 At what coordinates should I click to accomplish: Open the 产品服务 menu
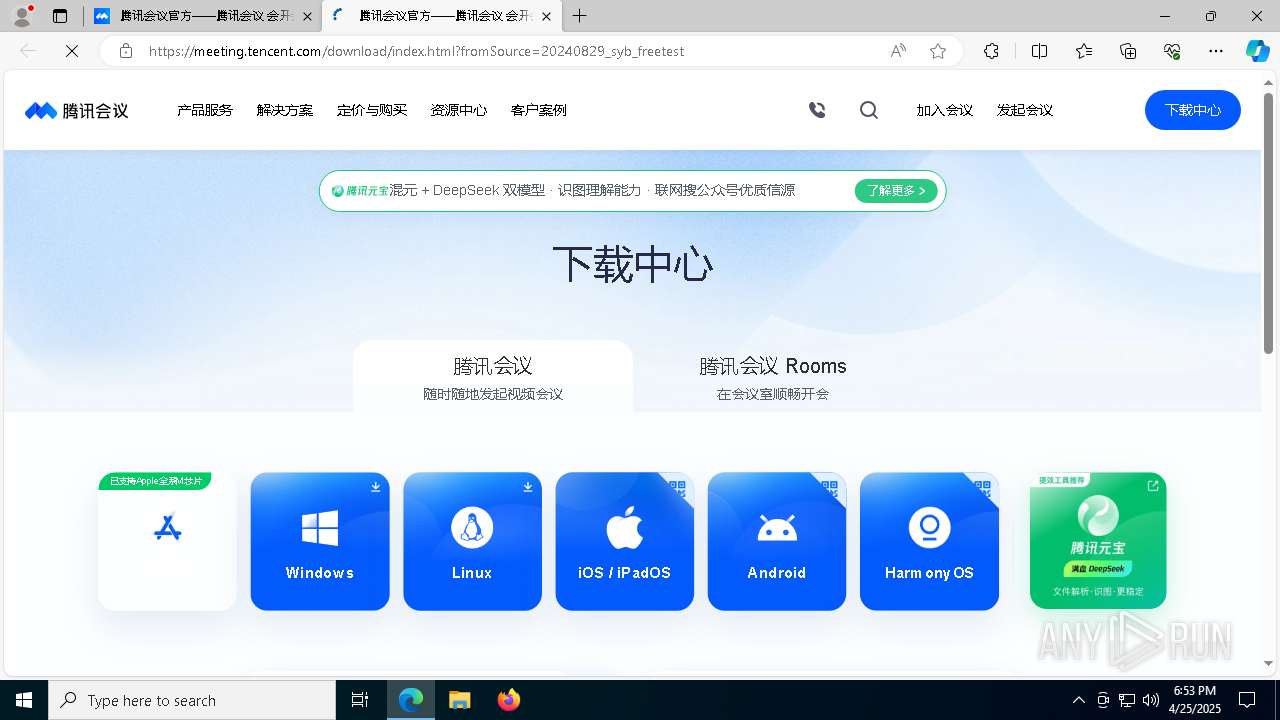point(205,110)
